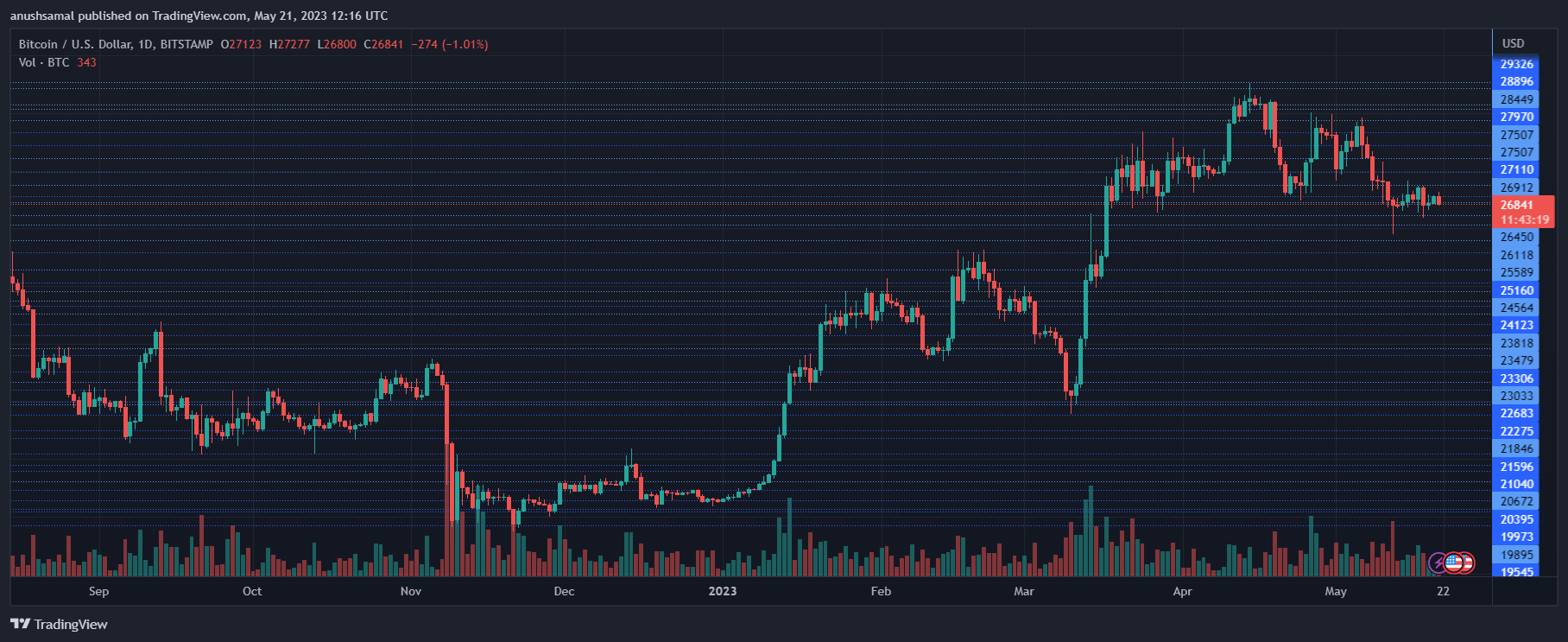Screen dimensions: 1568x642
Task: Click the Nov label on the time axis
Action: [411, 591]
